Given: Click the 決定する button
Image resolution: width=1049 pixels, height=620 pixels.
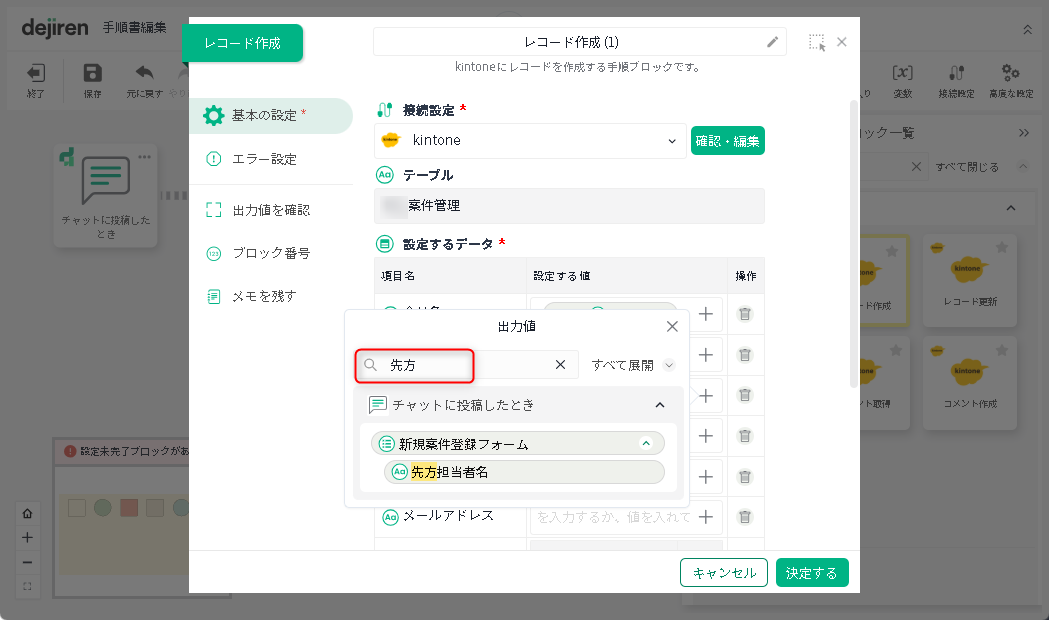Looking at the screenshot, I should 811,573.
